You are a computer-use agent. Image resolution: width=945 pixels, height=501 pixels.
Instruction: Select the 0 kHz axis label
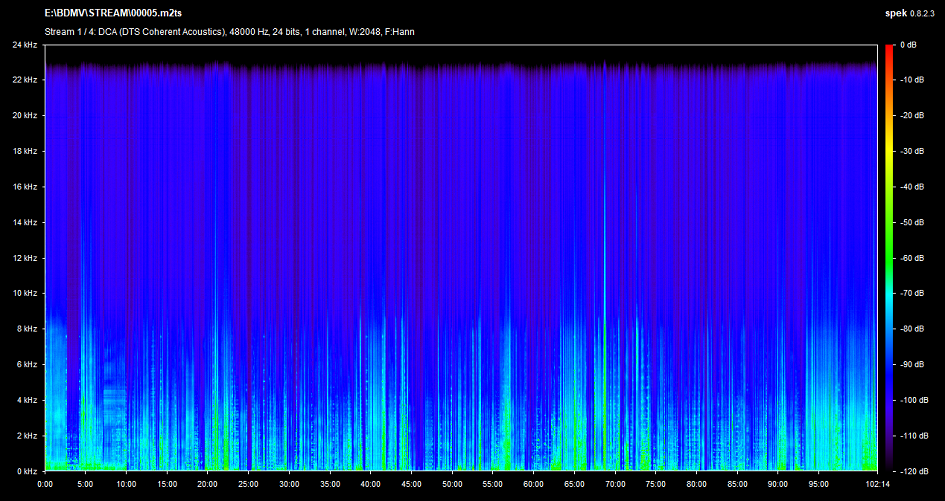pyautogui.click(x=26, y=470)
